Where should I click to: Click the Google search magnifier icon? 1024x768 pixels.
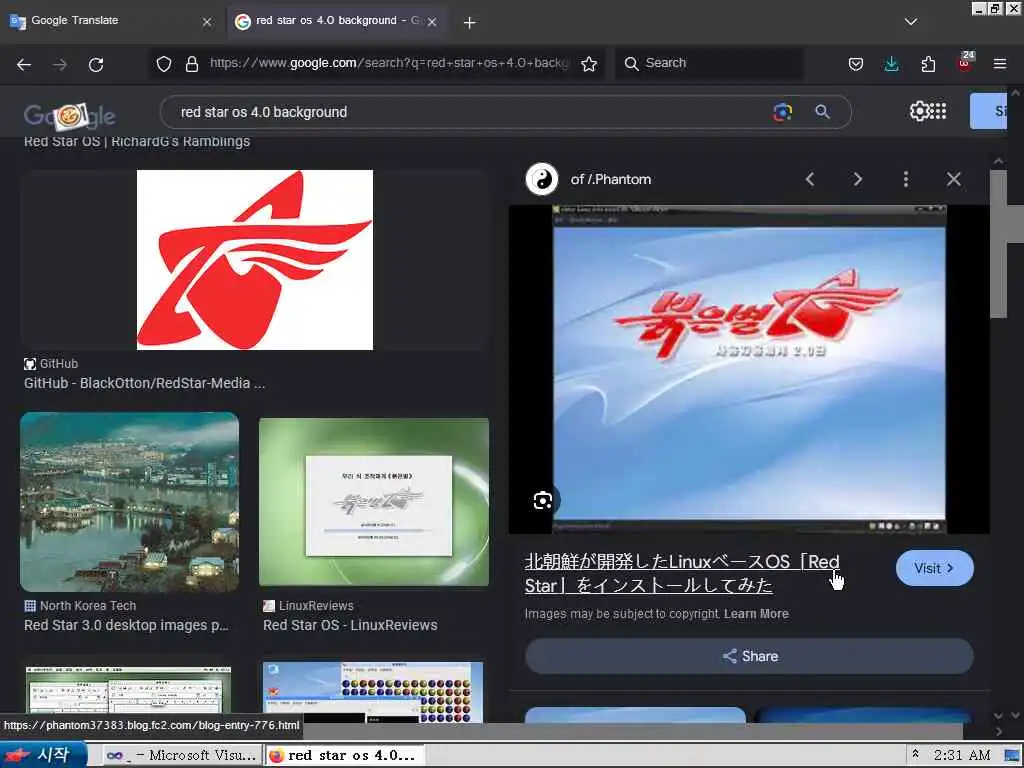[x=822, y=112]
